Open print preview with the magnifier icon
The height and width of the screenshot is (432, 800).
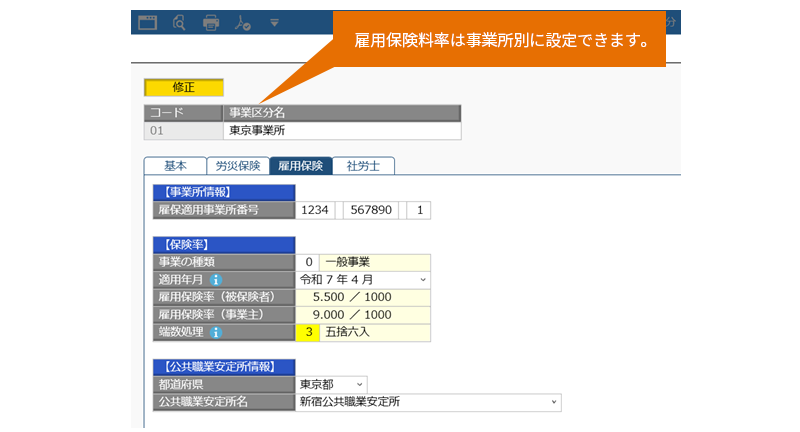click(x=179, y=21)
